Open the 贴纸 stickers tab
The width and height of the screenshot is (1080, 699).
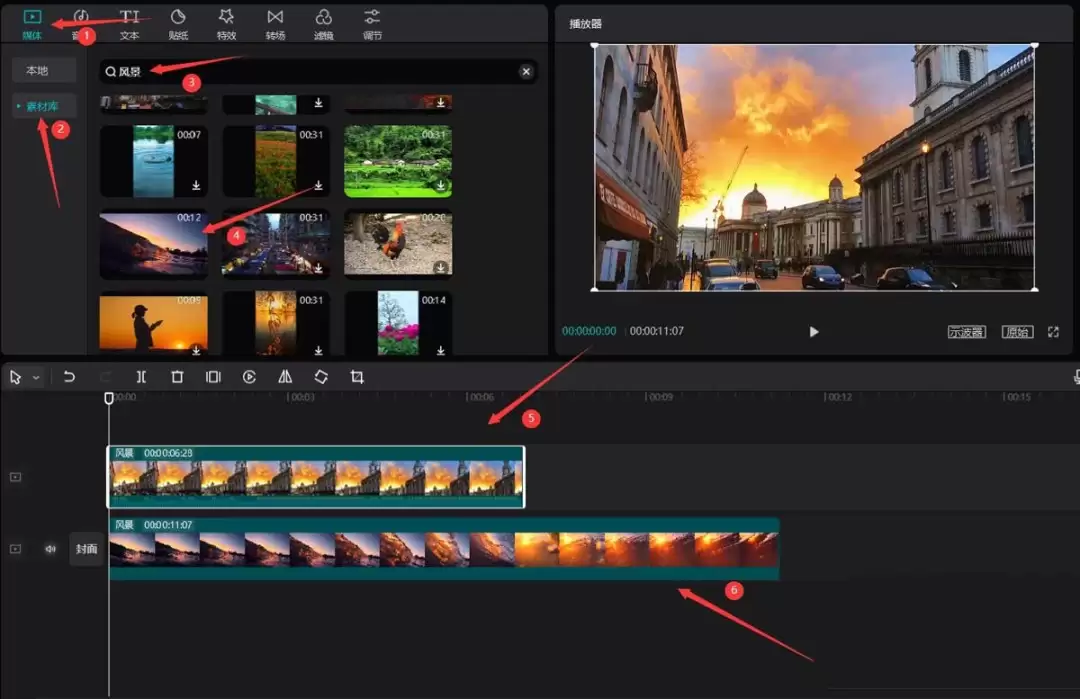[x=178, y=24]
